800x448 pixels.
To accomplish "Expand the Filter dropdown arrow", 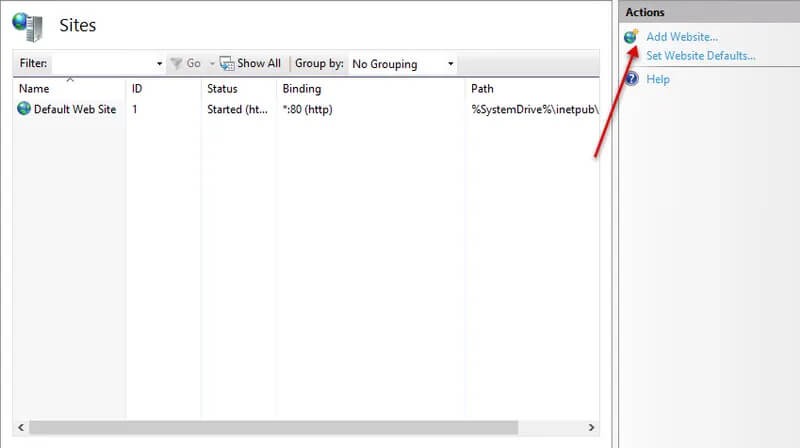I will pyautogui.click(x=159, y=64).
